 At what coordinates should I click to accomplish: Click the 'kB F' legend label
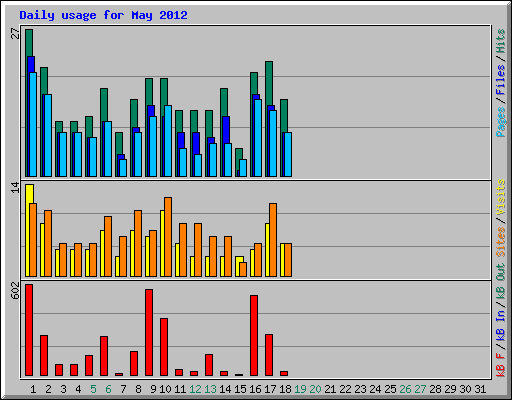(500, 365)
